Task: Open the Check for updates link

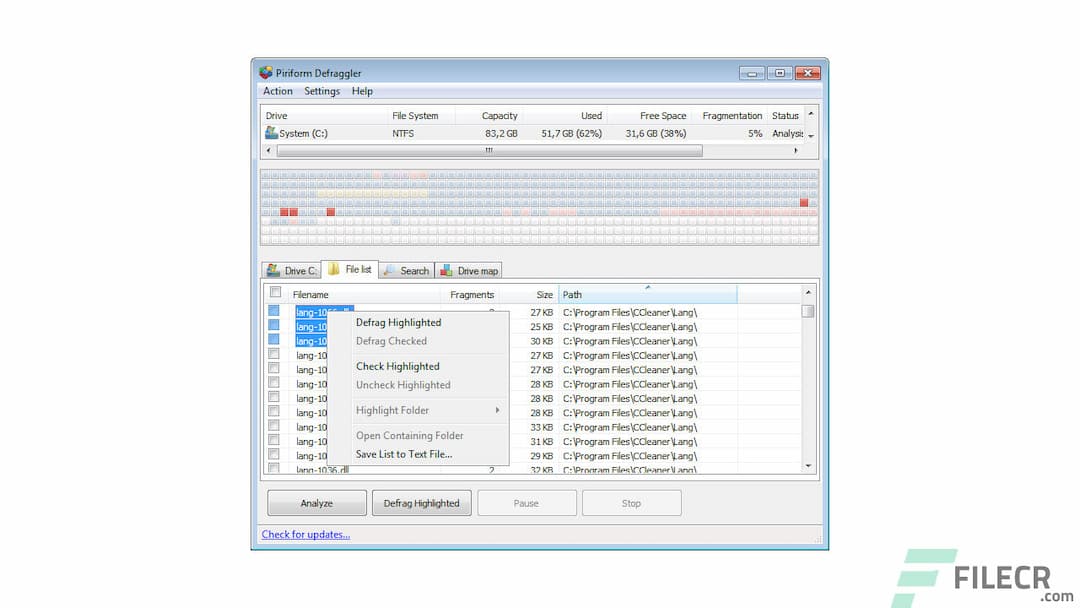Action: coord(306,534)
